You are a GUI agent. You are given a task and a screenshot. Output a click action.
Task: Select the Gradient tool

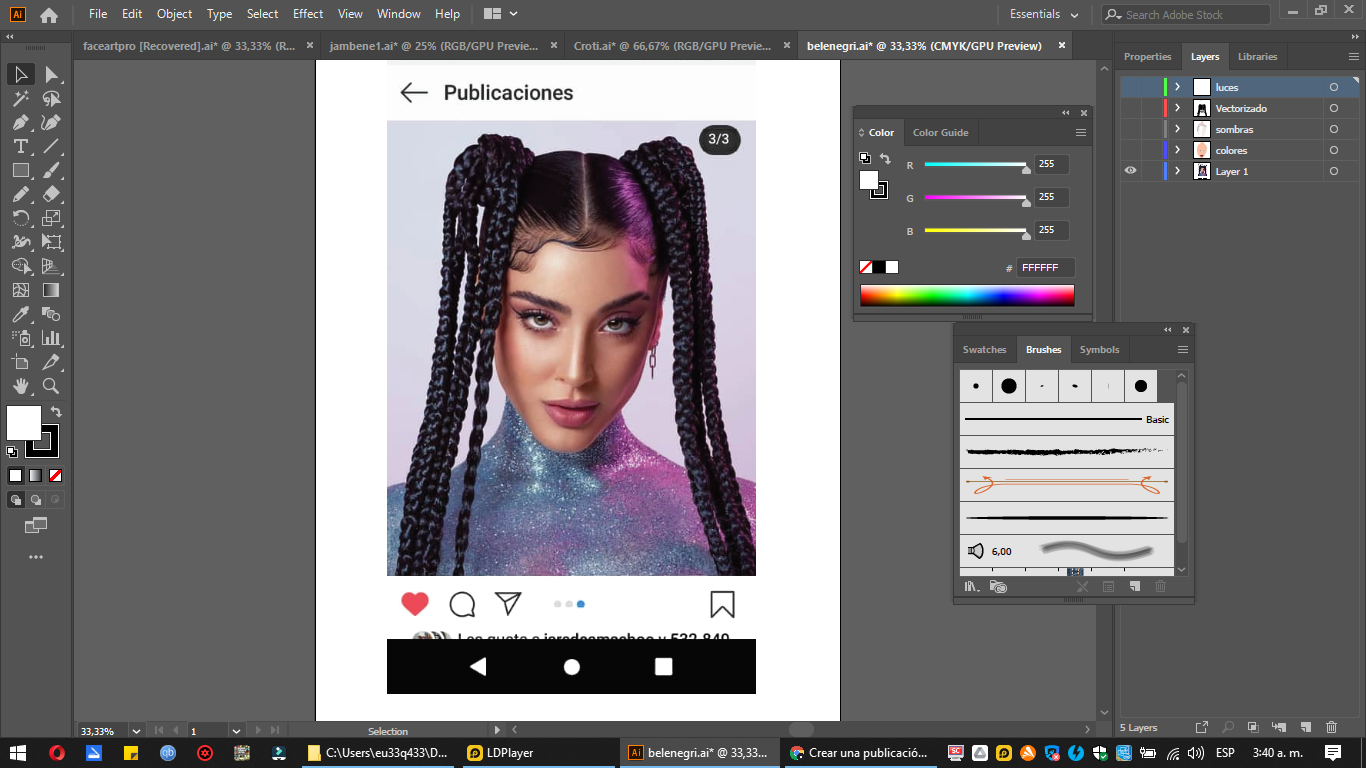pos(51,290)
